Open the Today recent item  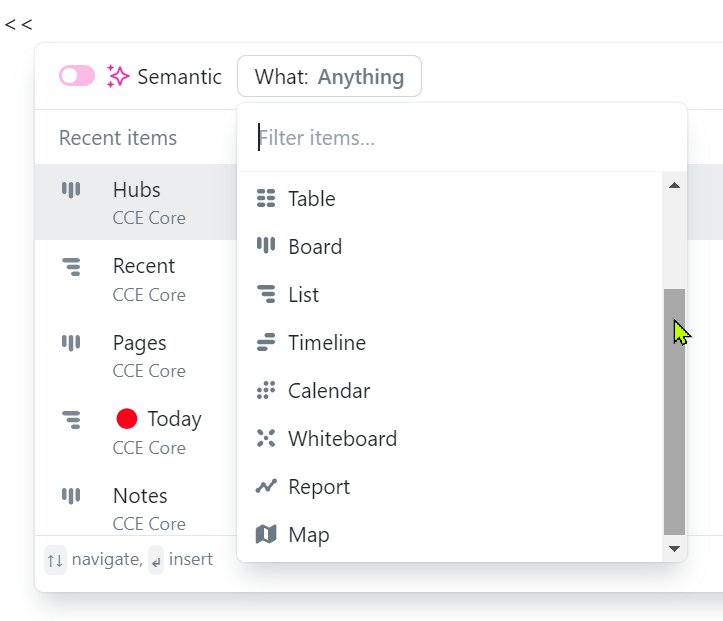[136, 432]
